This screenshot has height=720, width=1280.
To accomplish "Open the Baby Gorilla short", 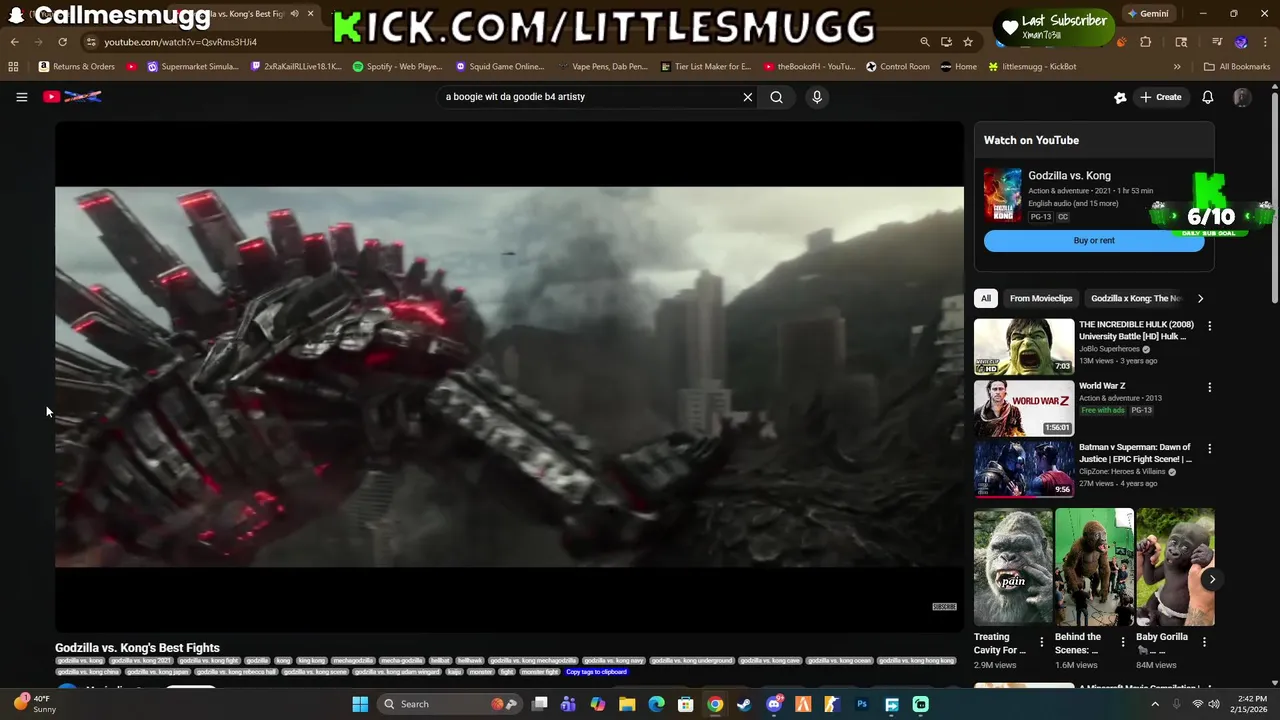I will pyautogui.click(x=1175, y=567).
